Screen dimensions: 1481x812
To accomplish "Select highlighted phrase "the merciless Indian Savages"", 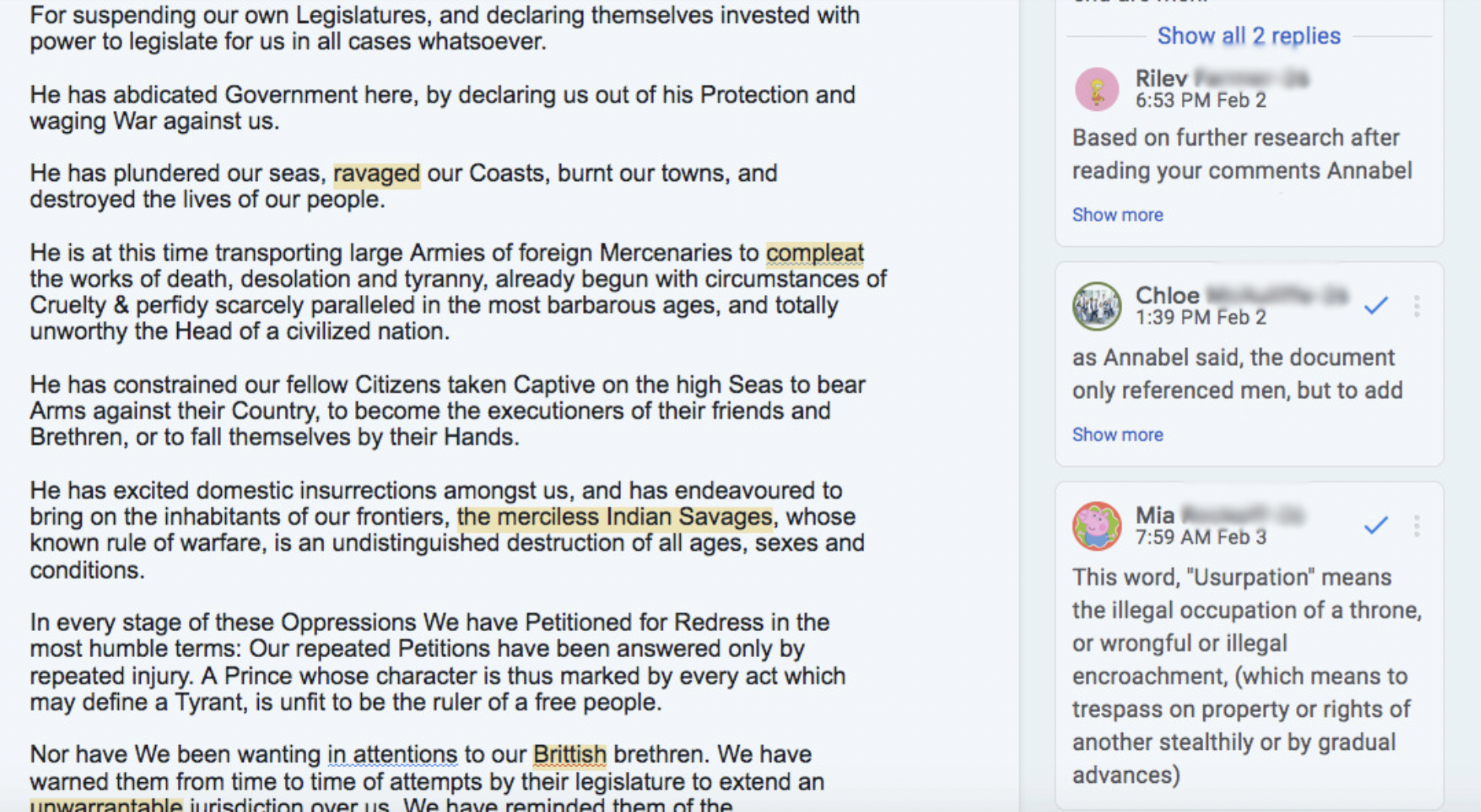I will coord(615,517).
